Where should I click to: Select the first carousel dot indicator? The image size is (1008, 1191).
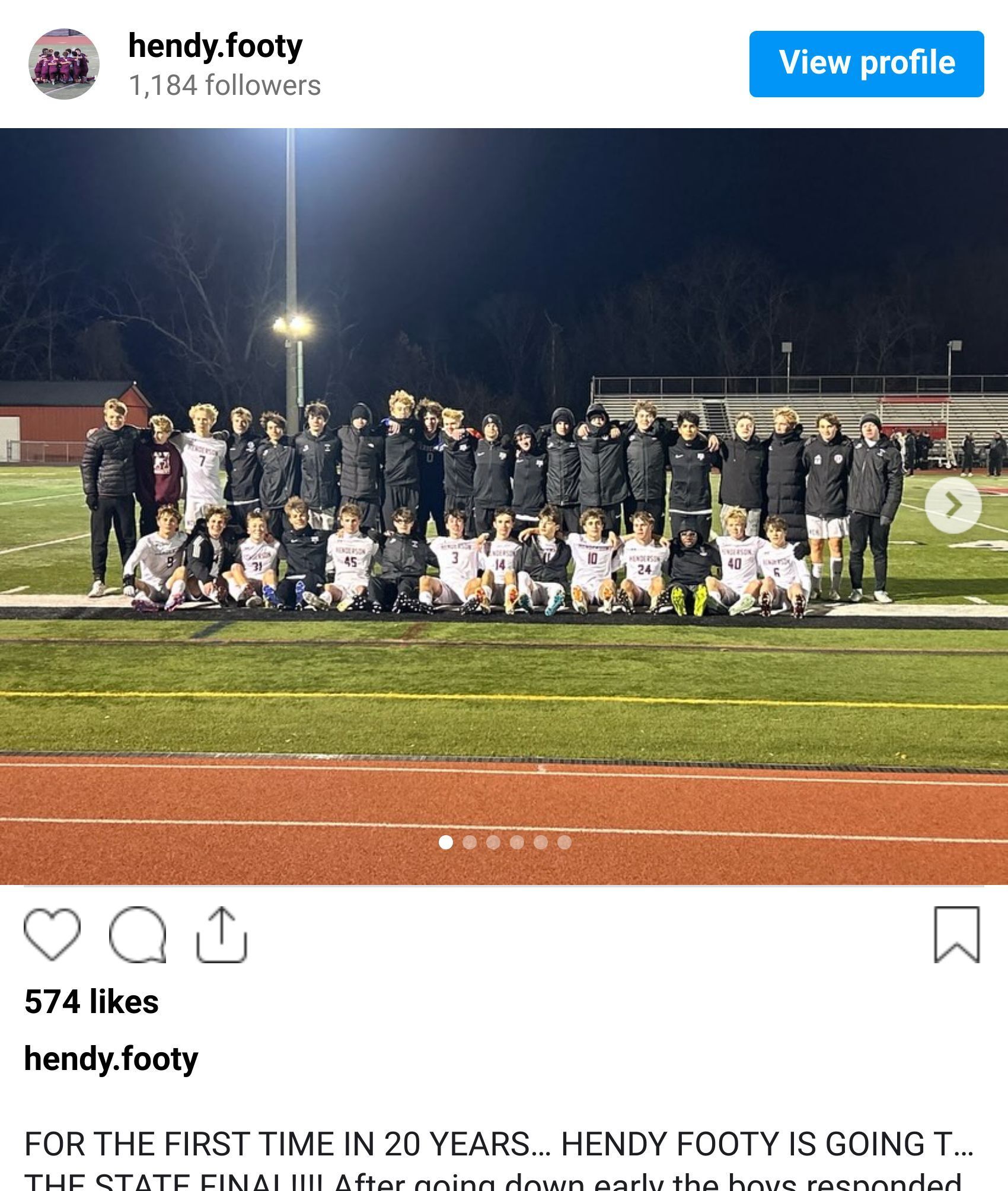coord(446,842)
